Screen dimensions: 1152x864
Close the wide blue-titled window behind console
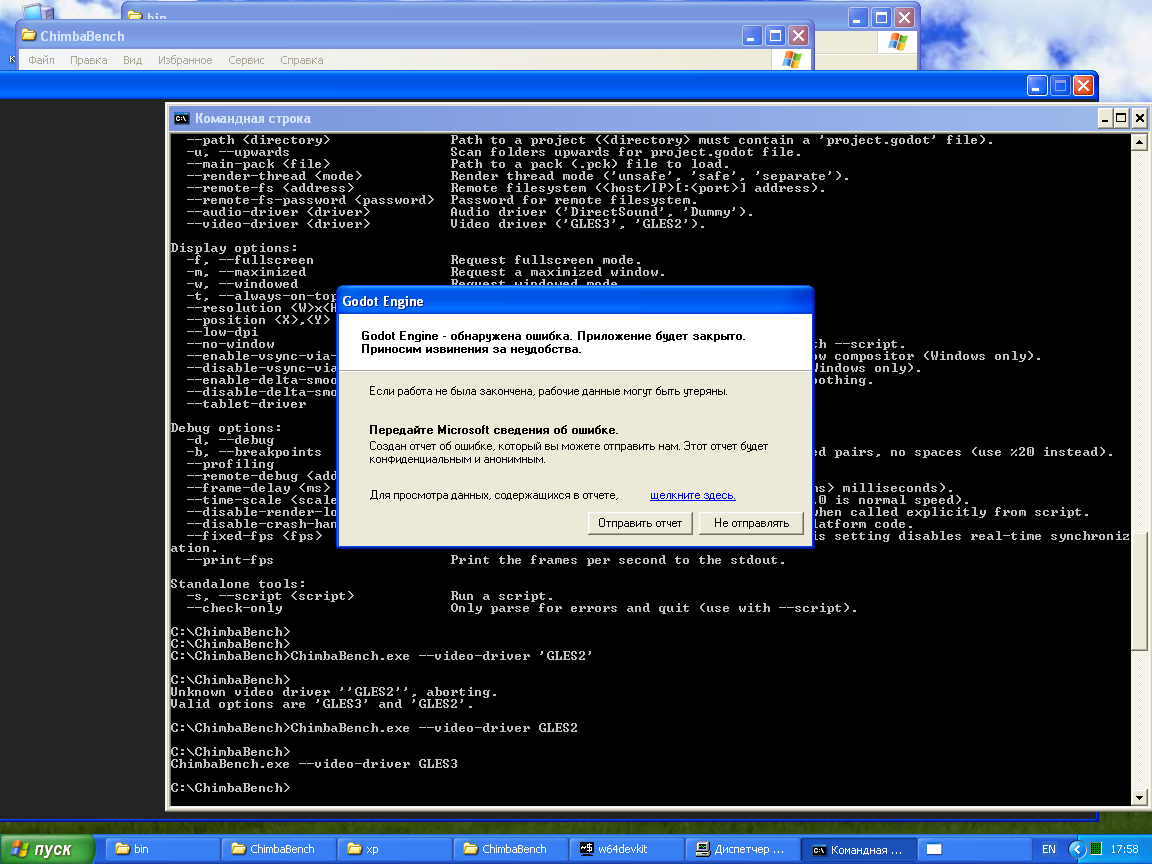(1083, 86)
